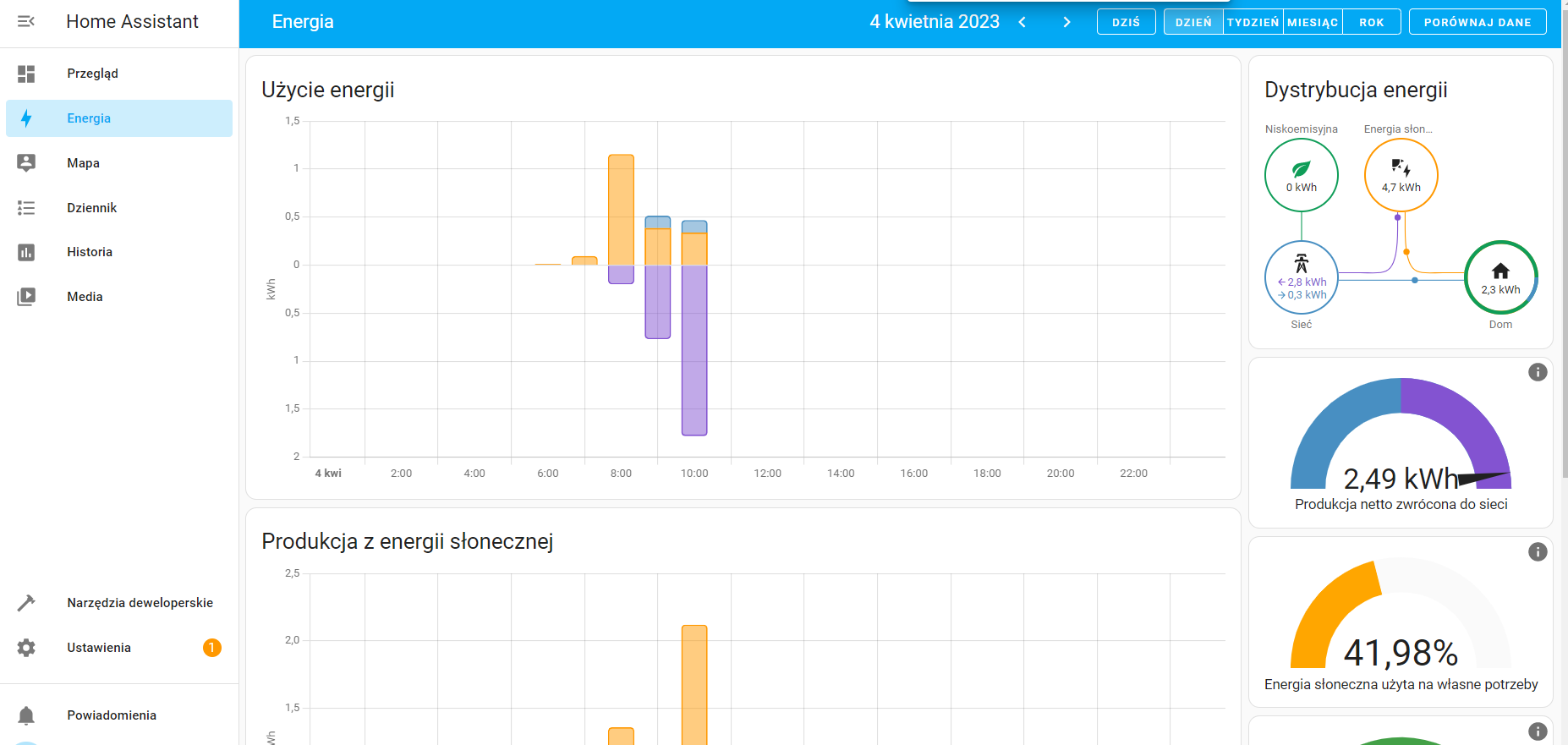Click the Home Assistant title
This screenshot has height=745, width=1568.
(x=132, y=22)
